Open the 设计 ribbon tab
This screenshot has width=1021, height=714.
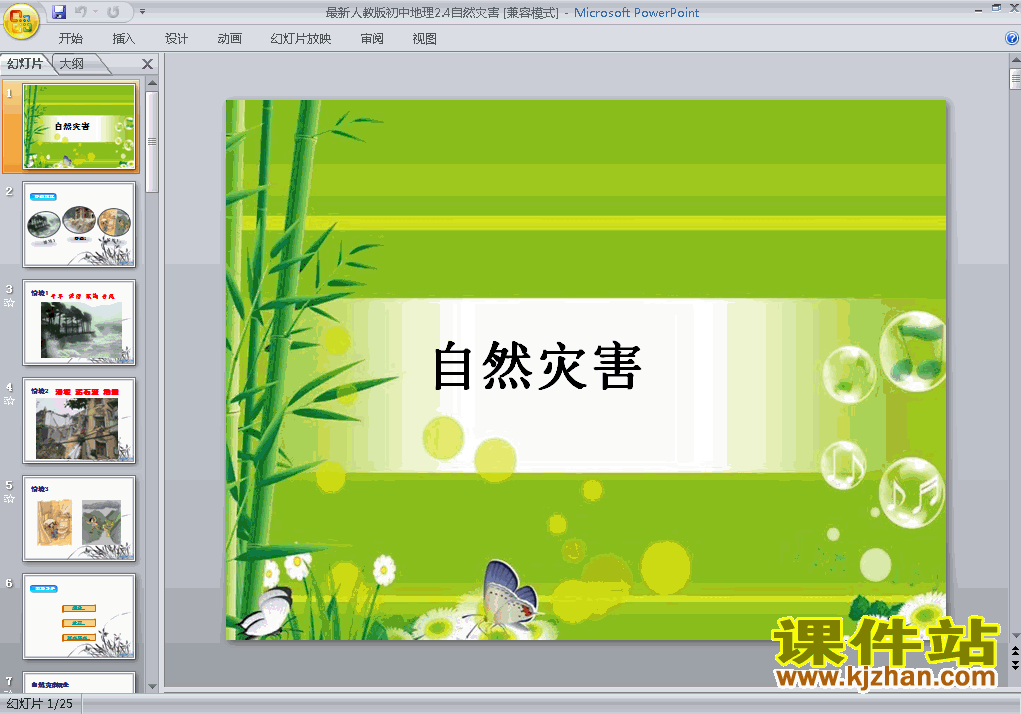click(176, 38)
